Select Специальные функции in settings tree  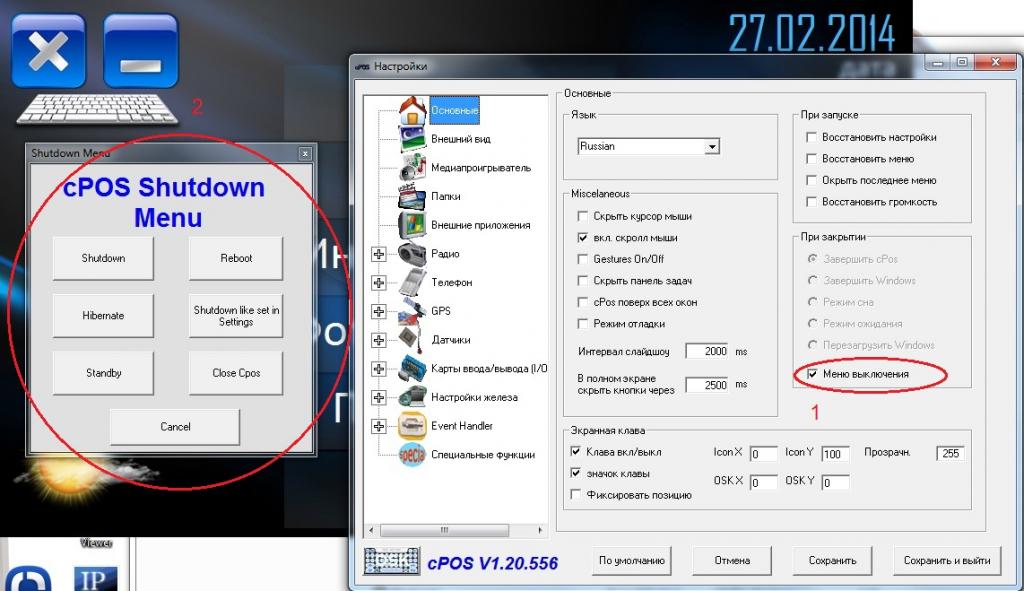coord(483,455)
